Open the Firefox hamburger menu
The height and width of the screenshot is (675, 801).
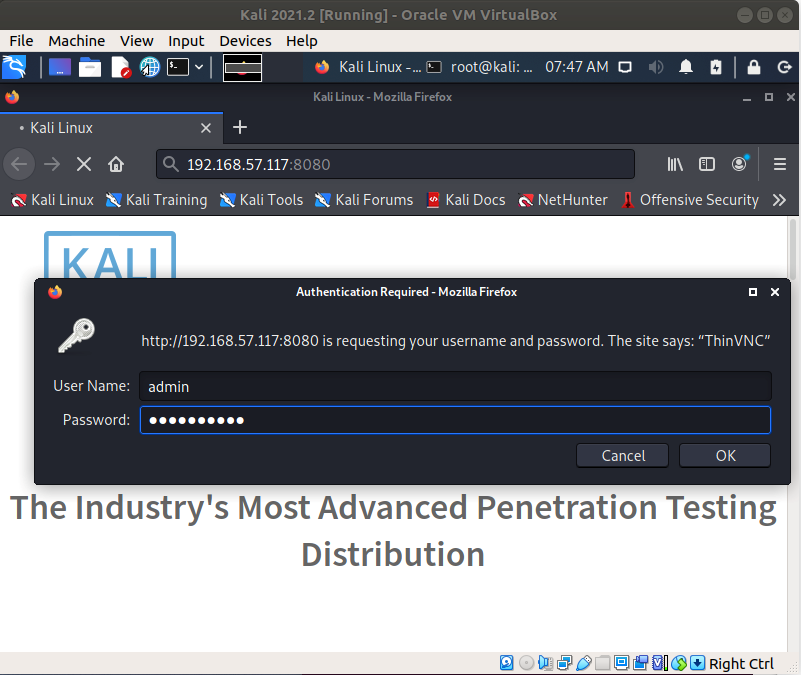[780, 164]
